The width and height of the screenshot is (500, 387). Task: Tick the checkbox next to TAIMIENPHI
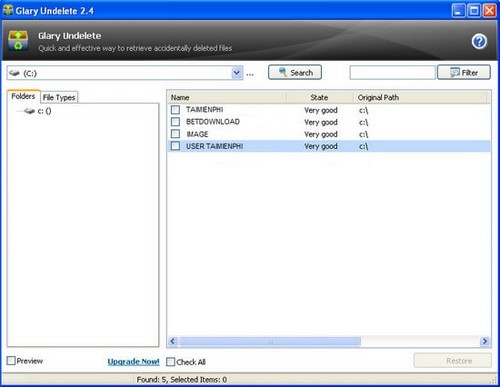click(175, 110)
